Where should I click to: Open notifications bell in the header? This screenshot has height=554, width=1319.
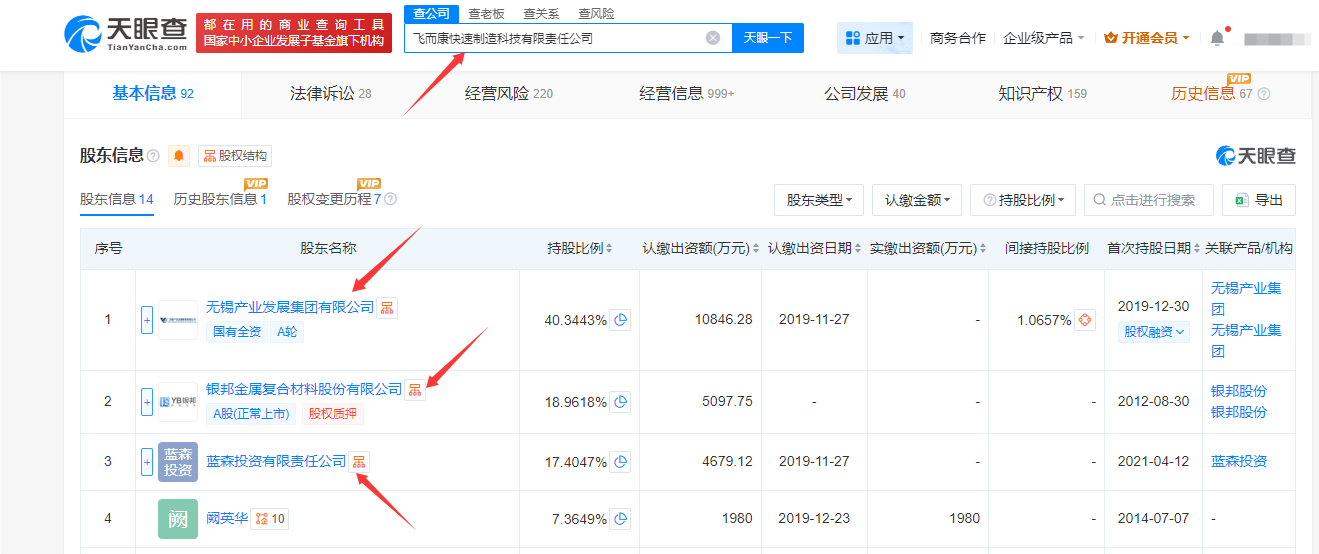[1217, 38]
